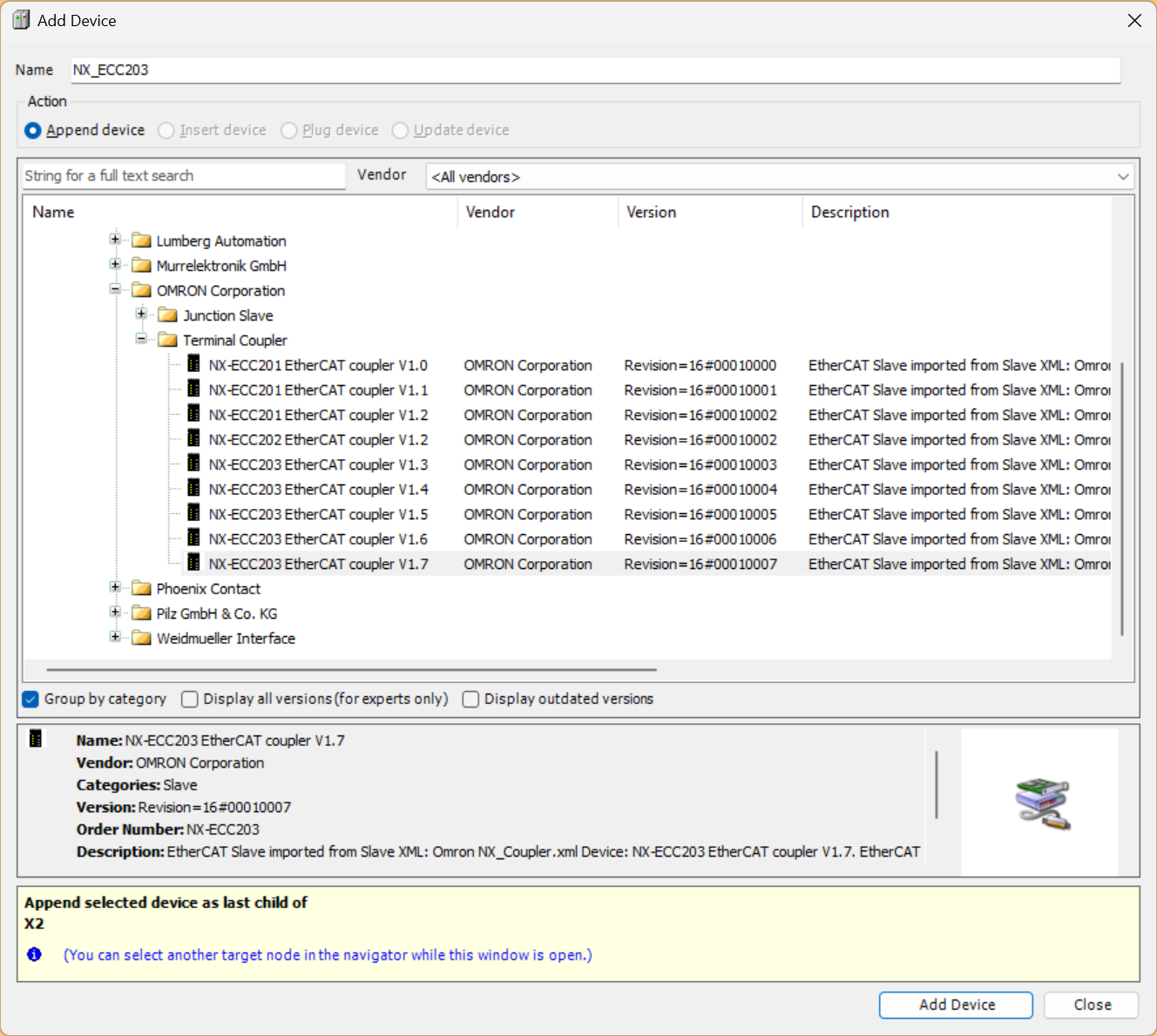Enable Display all versions for experts only
The width and height of the screenshot is (1157, 1036).
190,699
